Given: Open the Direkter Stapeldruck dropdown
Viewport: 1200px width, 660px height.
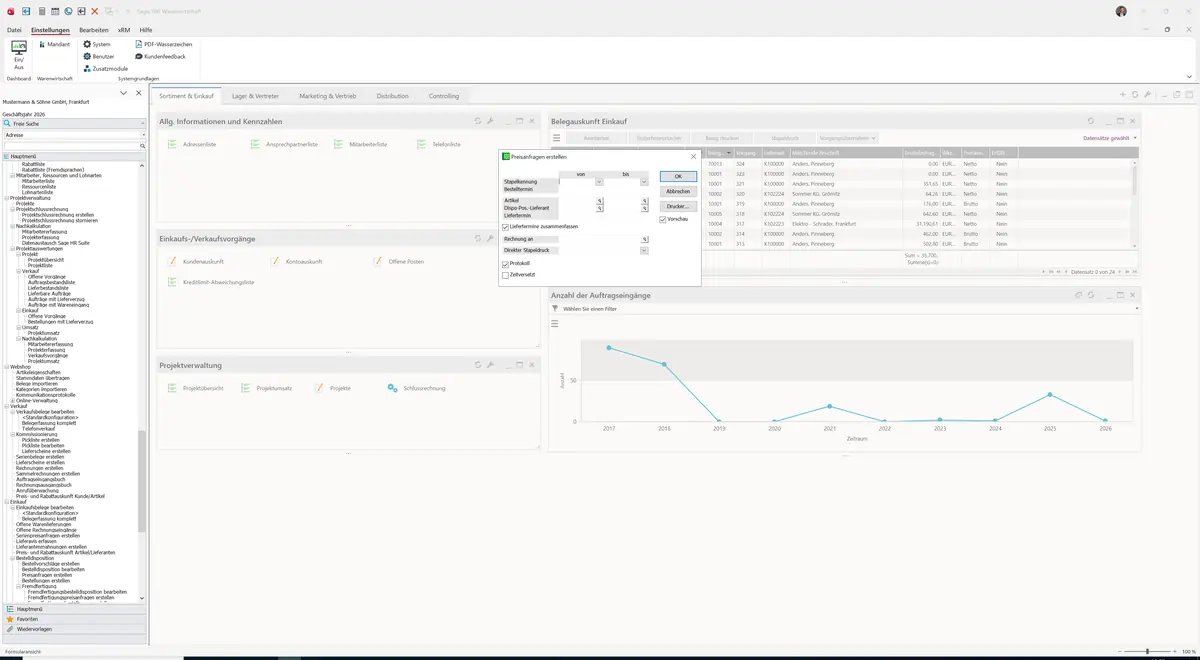Looking at the screenshot, I should [645, 250].
